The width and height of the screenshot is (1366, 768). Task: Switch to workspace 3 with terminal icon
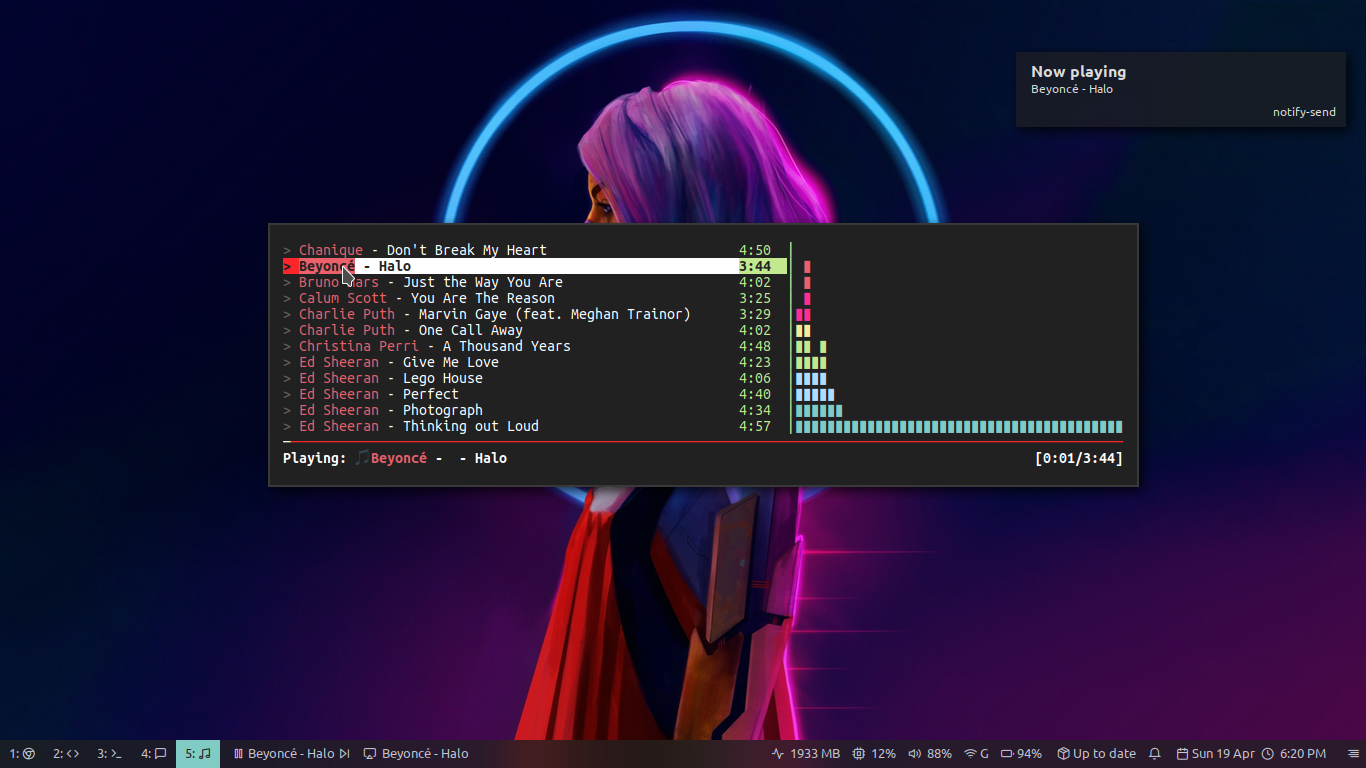[x=109, y=754]
